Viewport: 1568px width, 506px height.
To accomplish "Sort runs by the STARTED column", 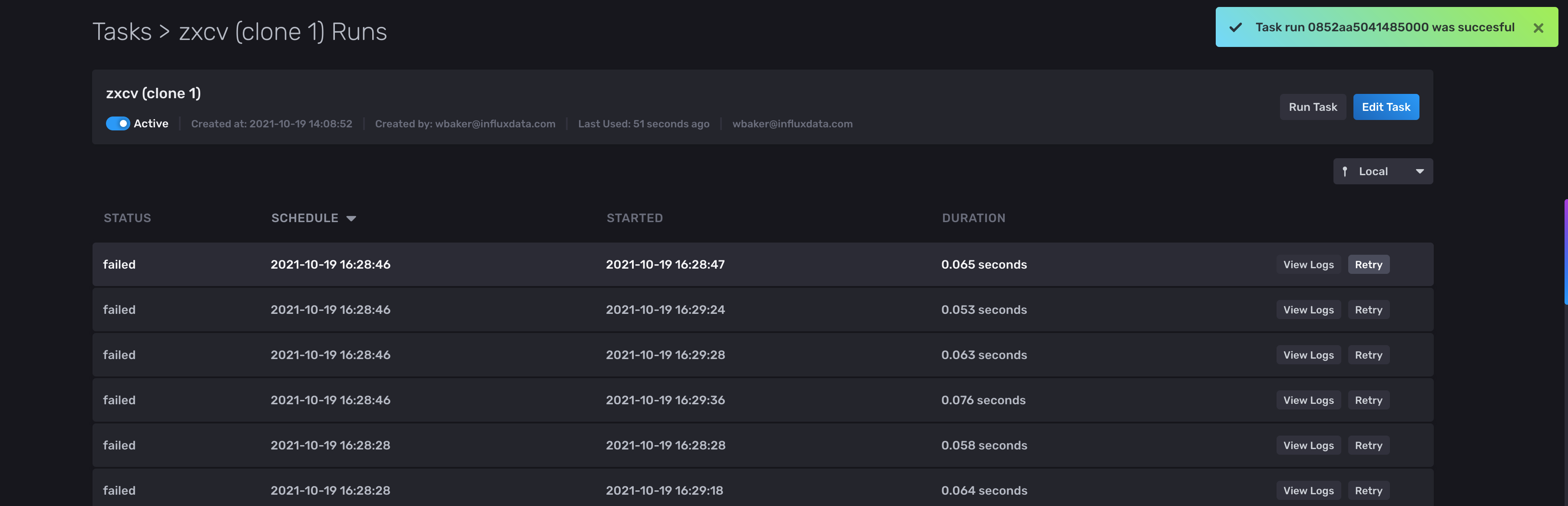I will 634,217.
